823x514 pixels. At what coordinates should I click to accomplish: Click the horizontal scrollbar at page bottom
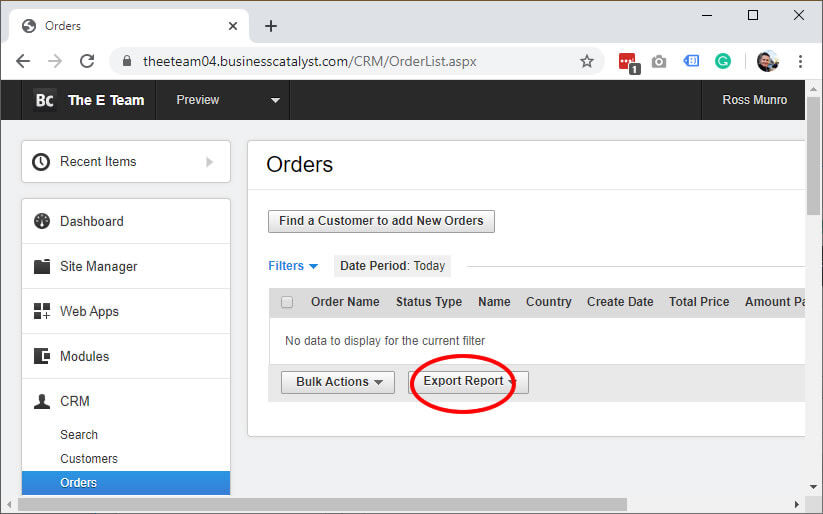(x=320, y=505)
